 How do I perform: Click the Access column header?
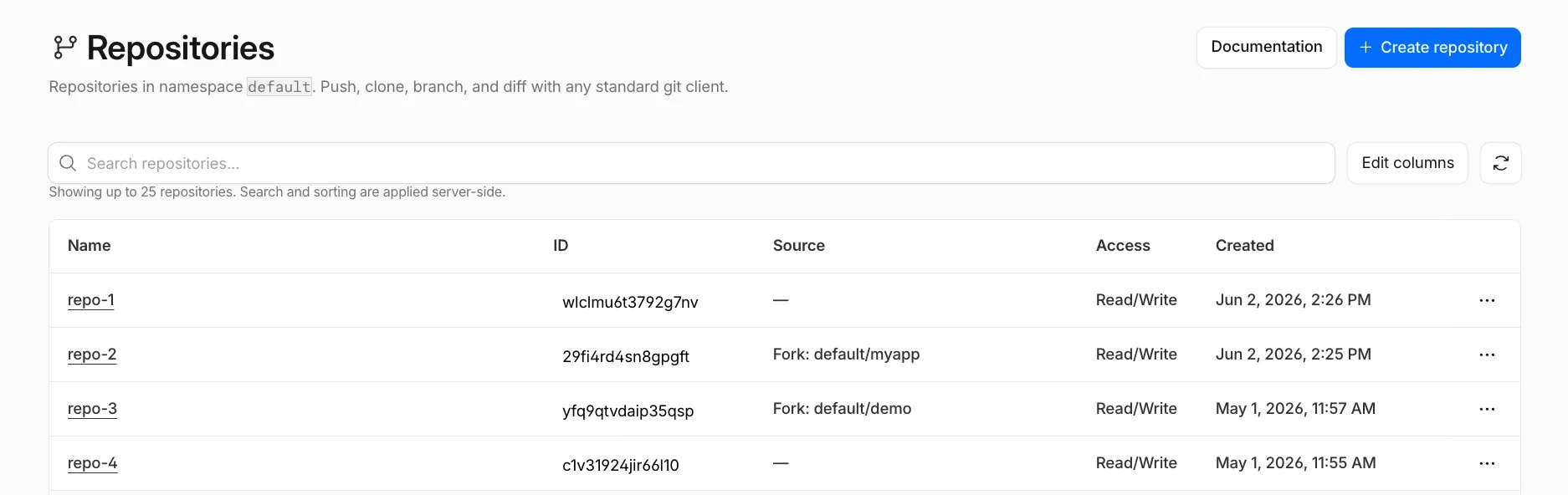click(x=1123, y=246)
